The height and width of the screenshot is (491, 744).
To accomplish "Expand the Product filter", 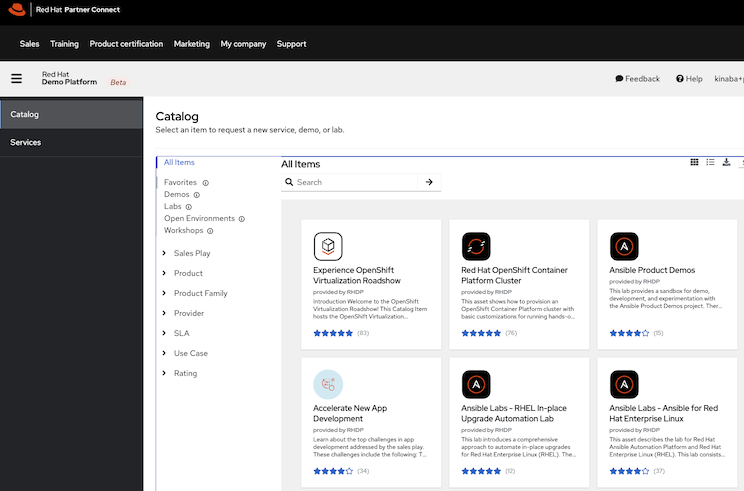I will point(183,273).
